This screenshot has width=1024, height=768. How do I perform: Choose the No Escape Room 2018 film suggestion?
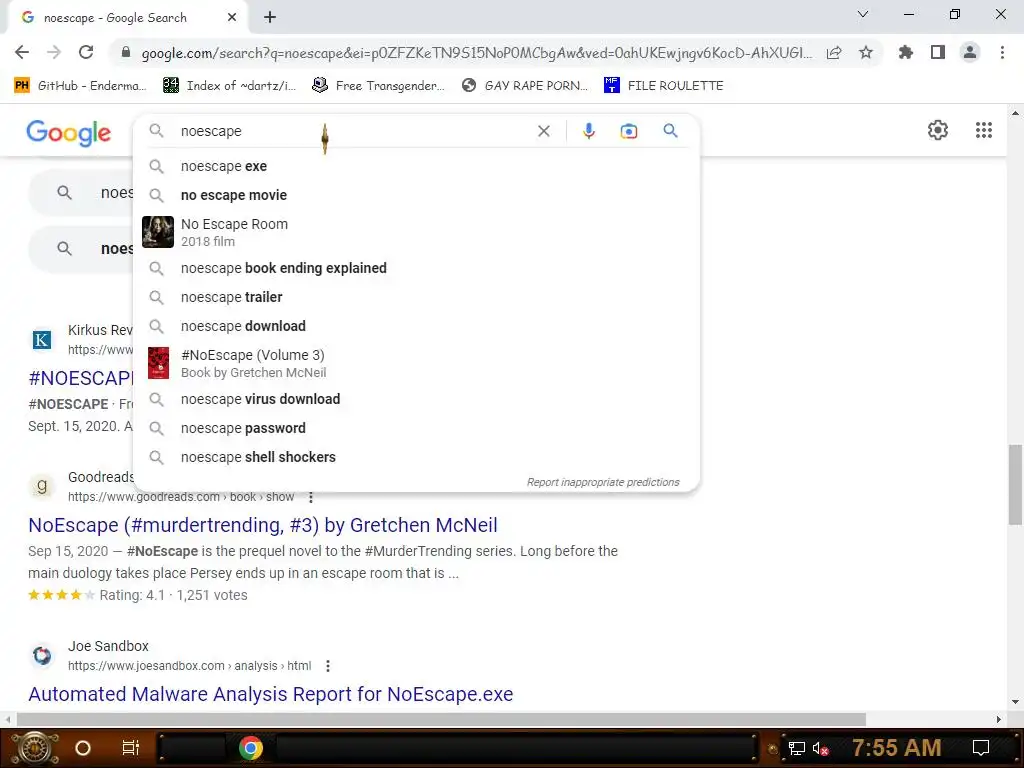coord(416,232)
